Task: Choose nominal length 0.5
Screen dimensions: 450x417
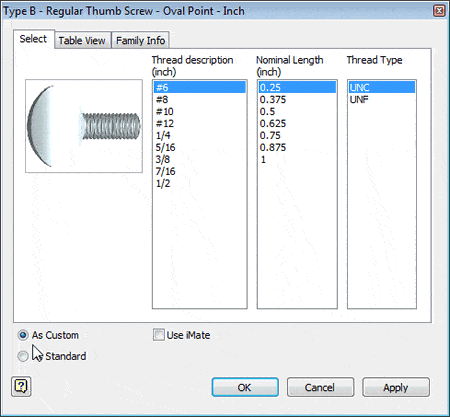Action: [x=297, y=112]
